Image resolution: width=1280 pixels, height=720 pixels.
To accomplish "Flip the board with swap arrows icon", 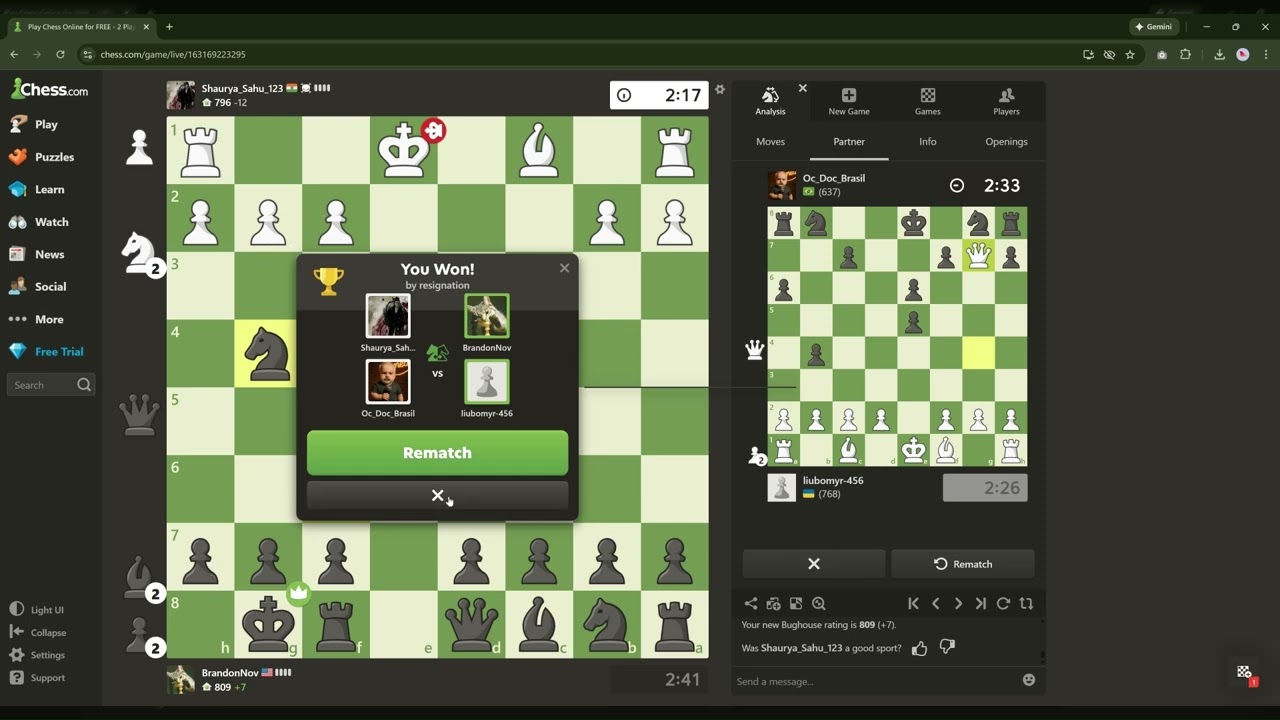I will tap(1026, 603).
